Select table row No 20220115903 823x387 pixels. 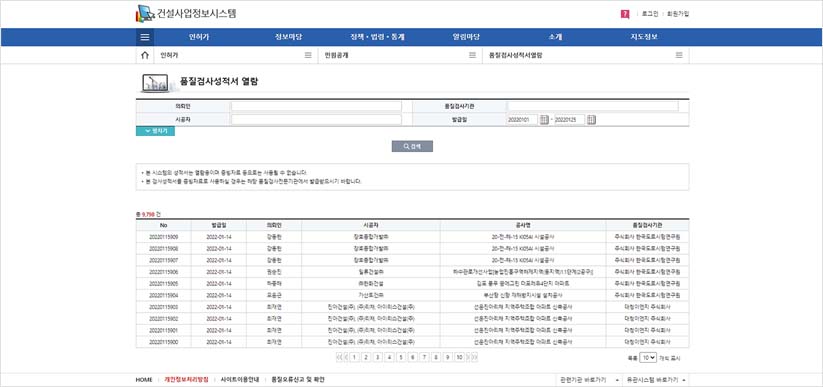point(413,307)
